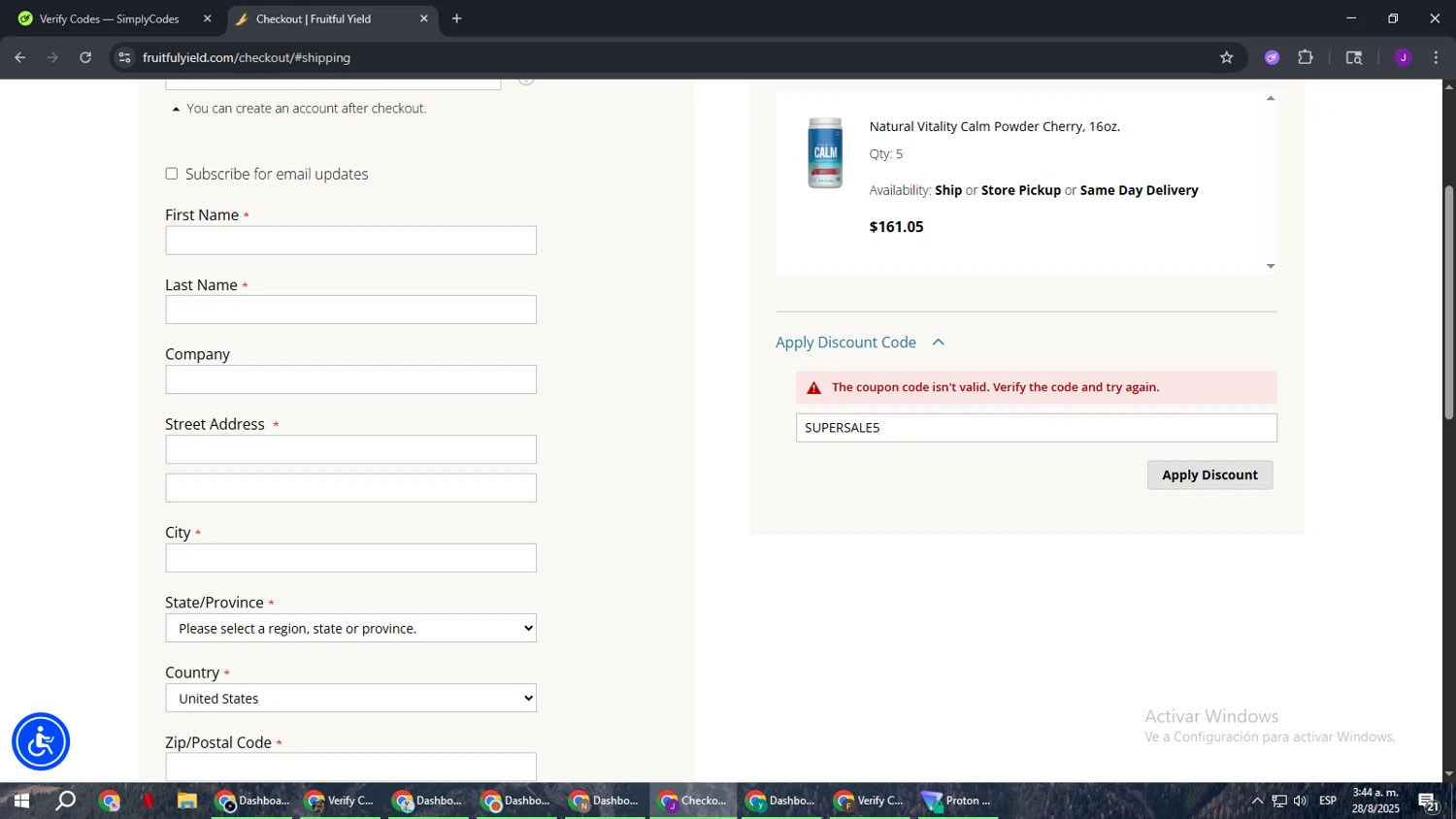Viewport: 1456px width, 819px height.
Task: Select the Checkout Fruitful Yield tab
Action: tap(332, 18)
